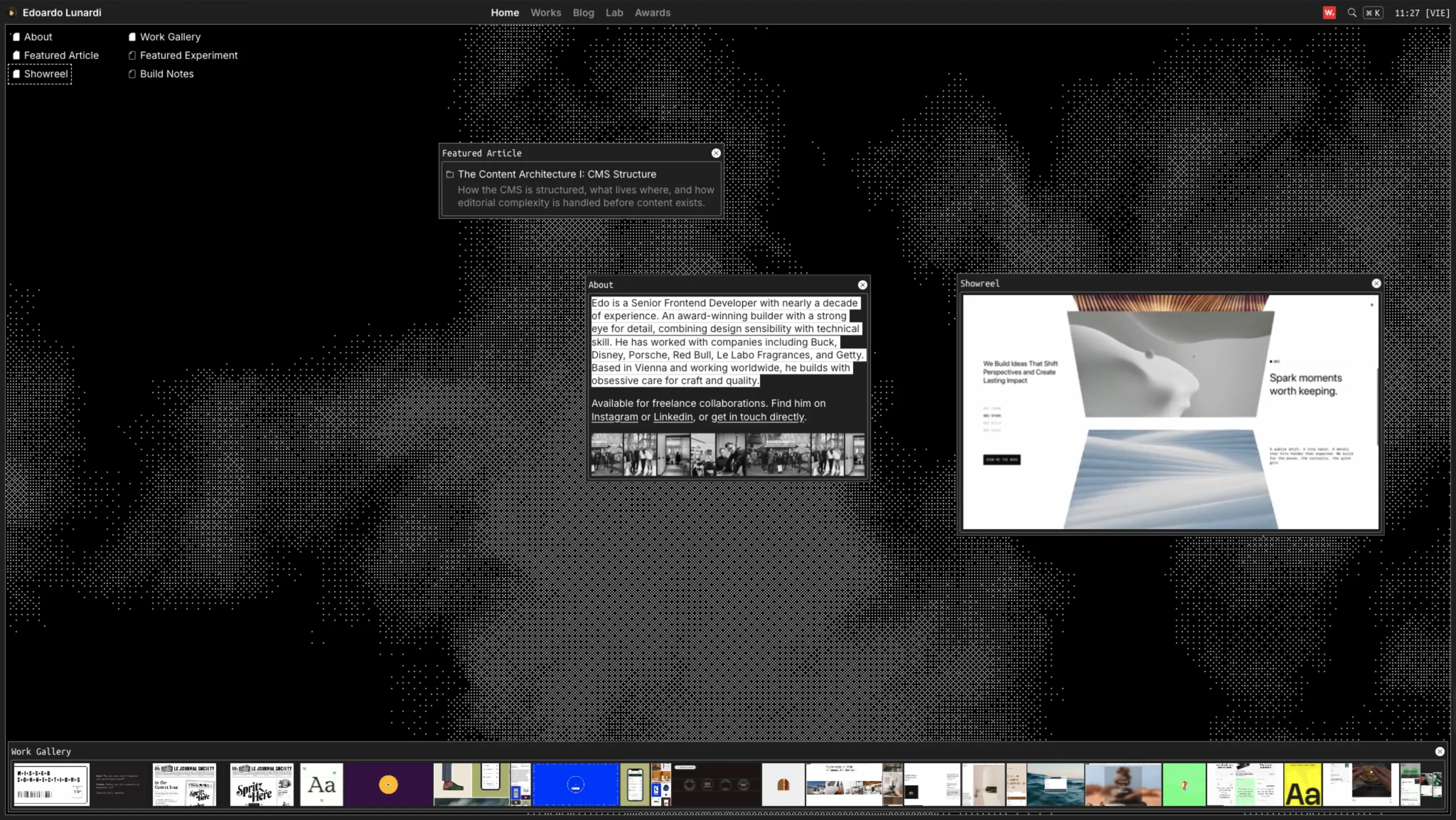
Task: Toggle the Showreel window checkbox
Action: tap(16, 74)
